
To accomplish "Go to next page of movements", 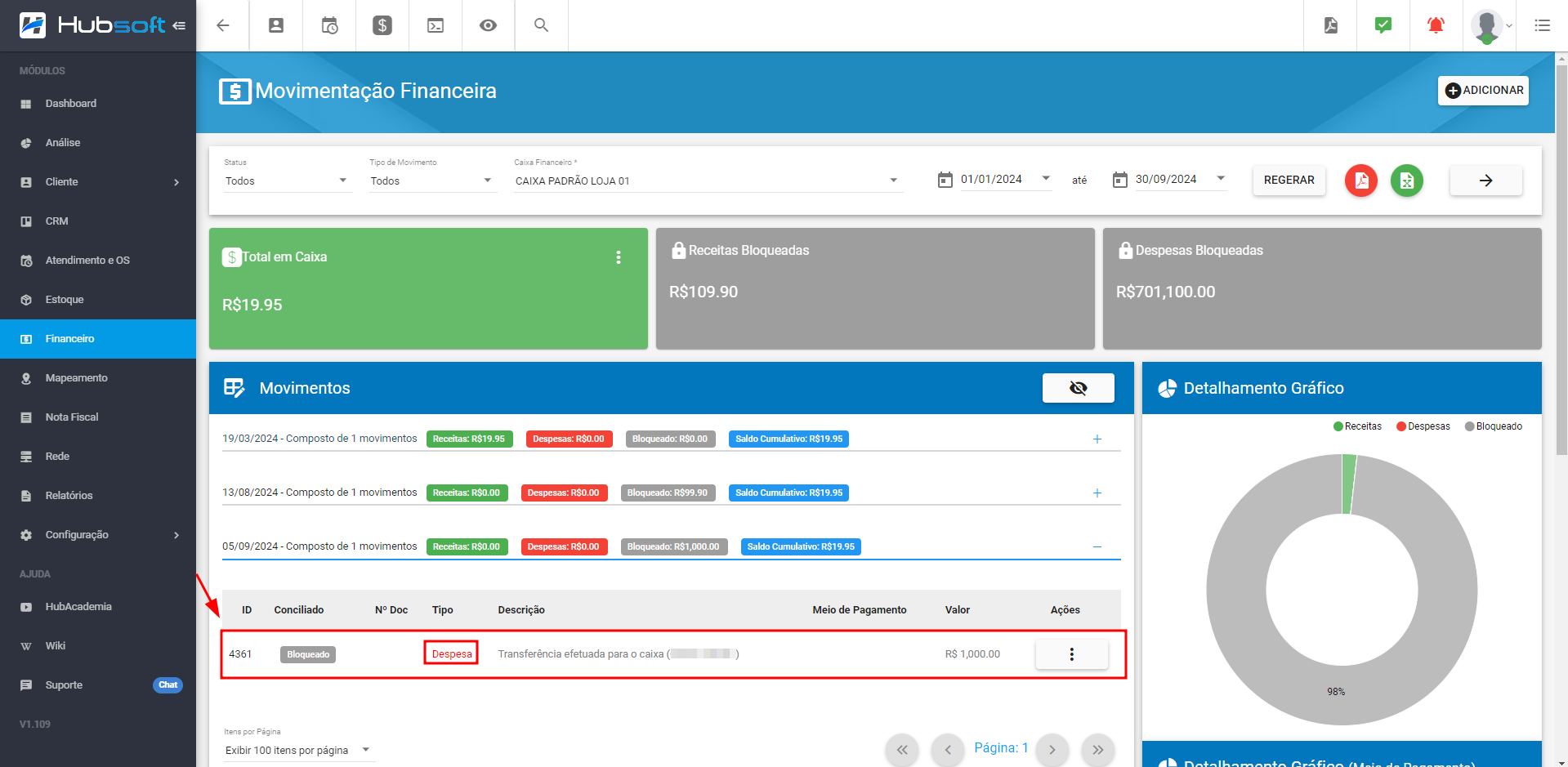I will tap(1052, 750).
